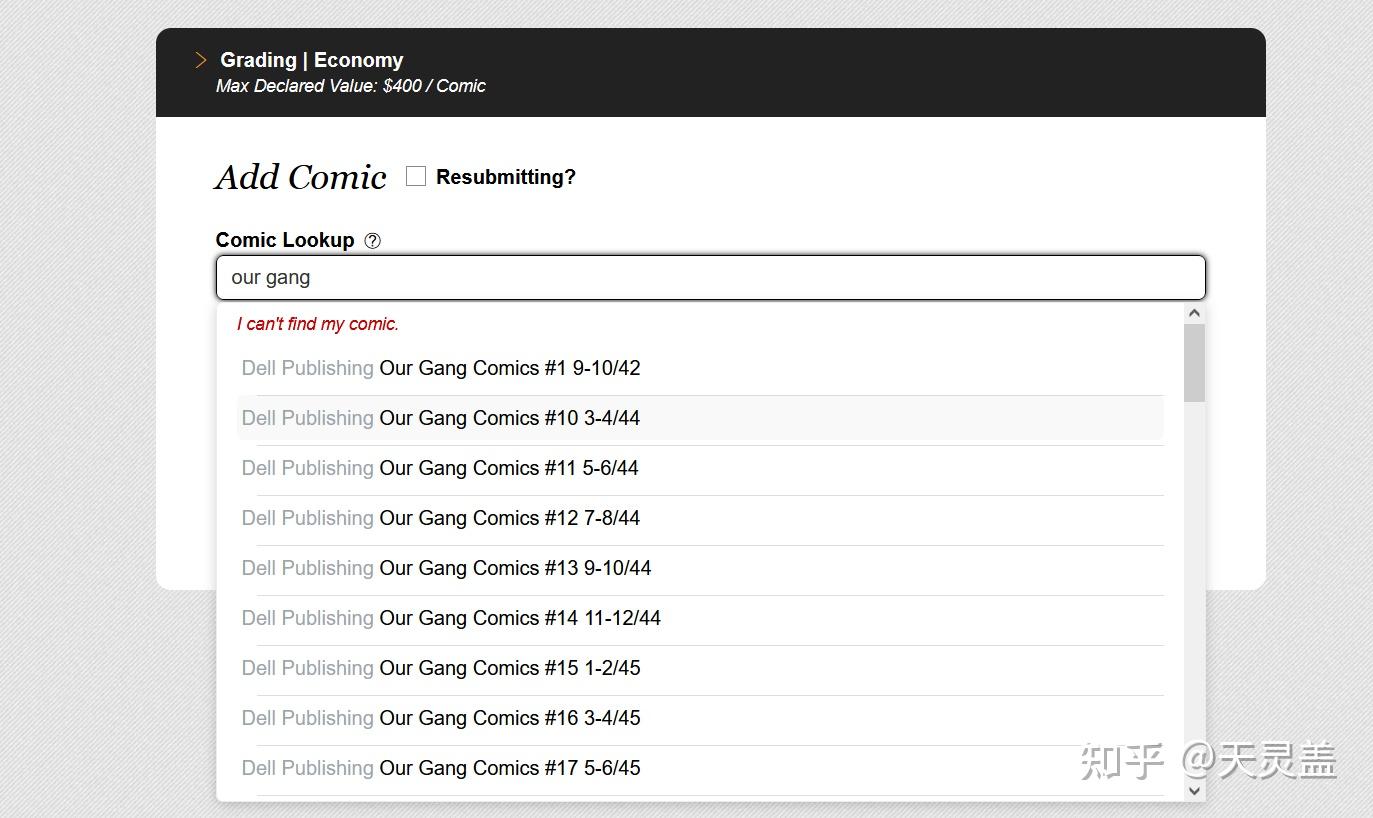The image size is (1373, 818).
Task: Click the Comic Lookup search field
Action: [710, 278]
